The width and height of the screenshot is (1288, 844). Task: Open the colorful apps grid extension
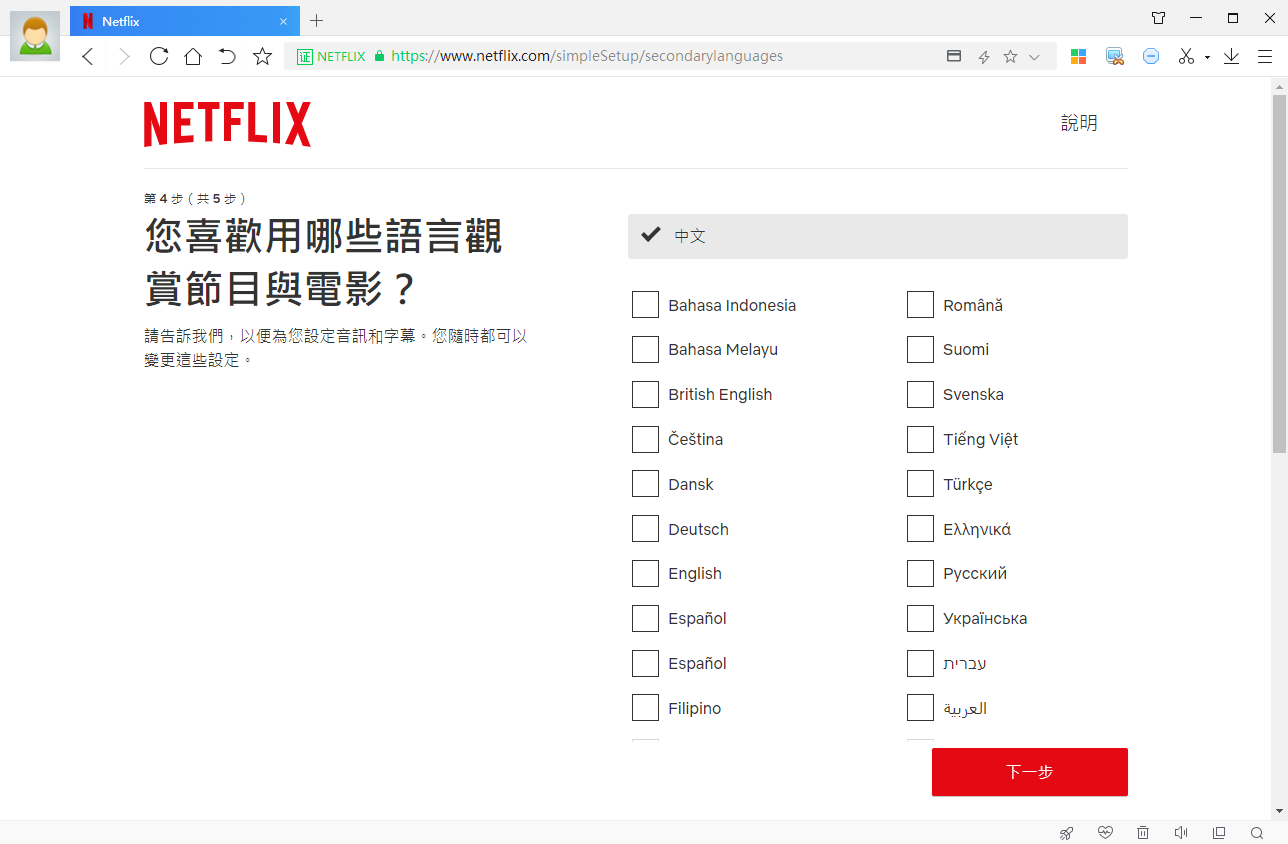point(1078,57)
